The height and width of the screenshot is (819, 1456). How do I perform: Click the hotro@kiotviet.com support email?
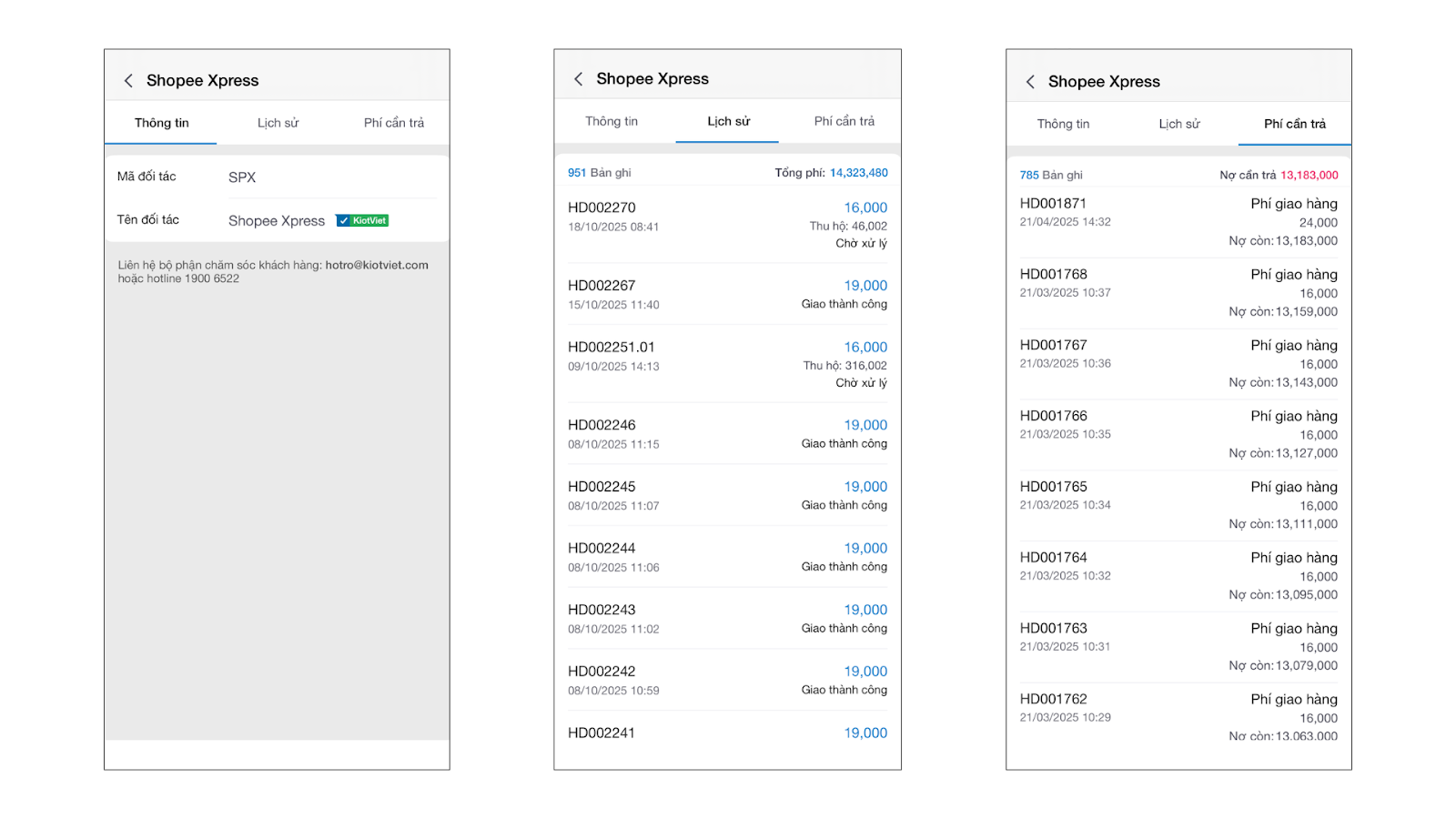point(377,265)
